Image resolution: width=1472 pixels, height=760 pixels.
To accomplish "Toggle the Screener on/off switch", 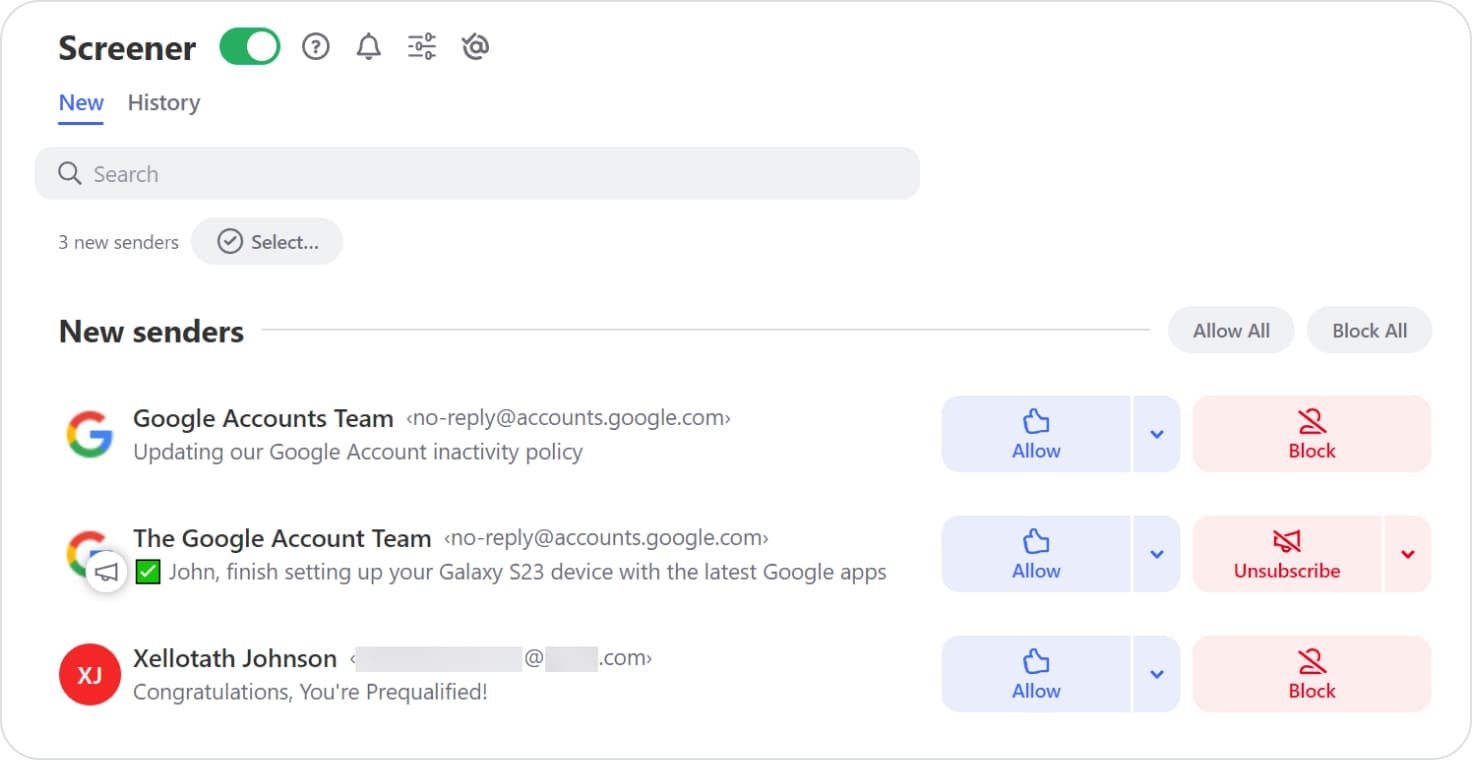I will 249,46.
